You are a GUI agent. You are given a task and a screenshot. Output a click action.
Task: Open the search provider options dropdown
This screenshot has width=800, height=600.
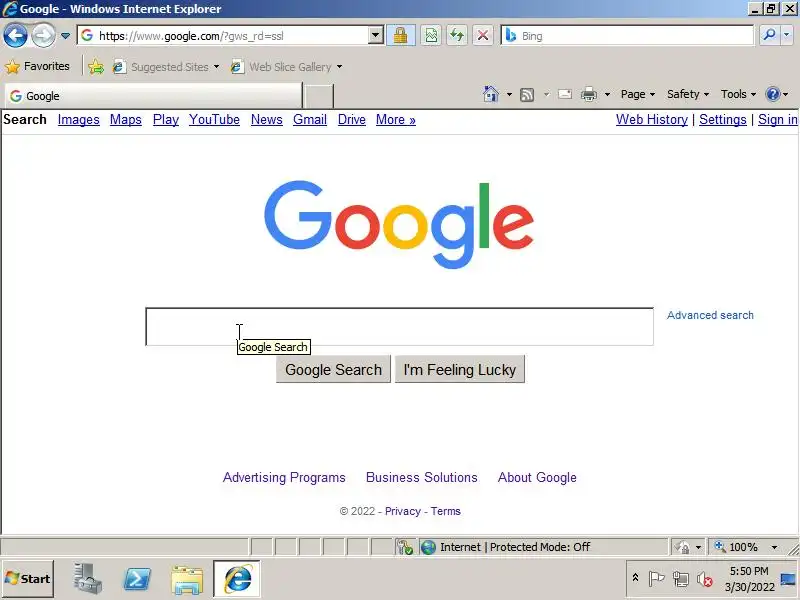[786, 35]
